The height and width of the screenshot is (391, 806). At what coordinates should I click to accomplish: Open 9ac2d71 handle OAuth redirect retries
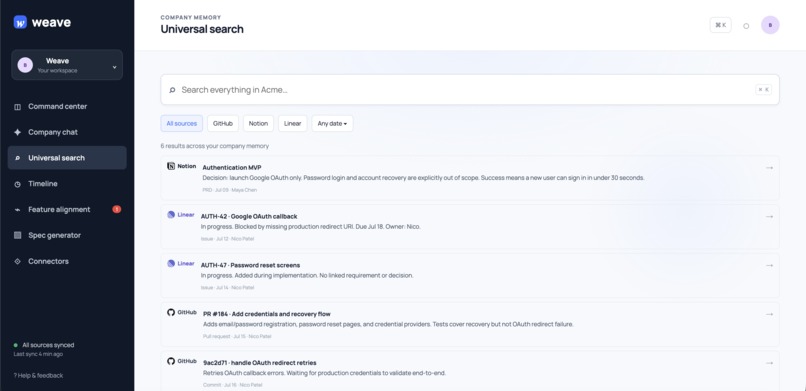click(x=470, y=371)
